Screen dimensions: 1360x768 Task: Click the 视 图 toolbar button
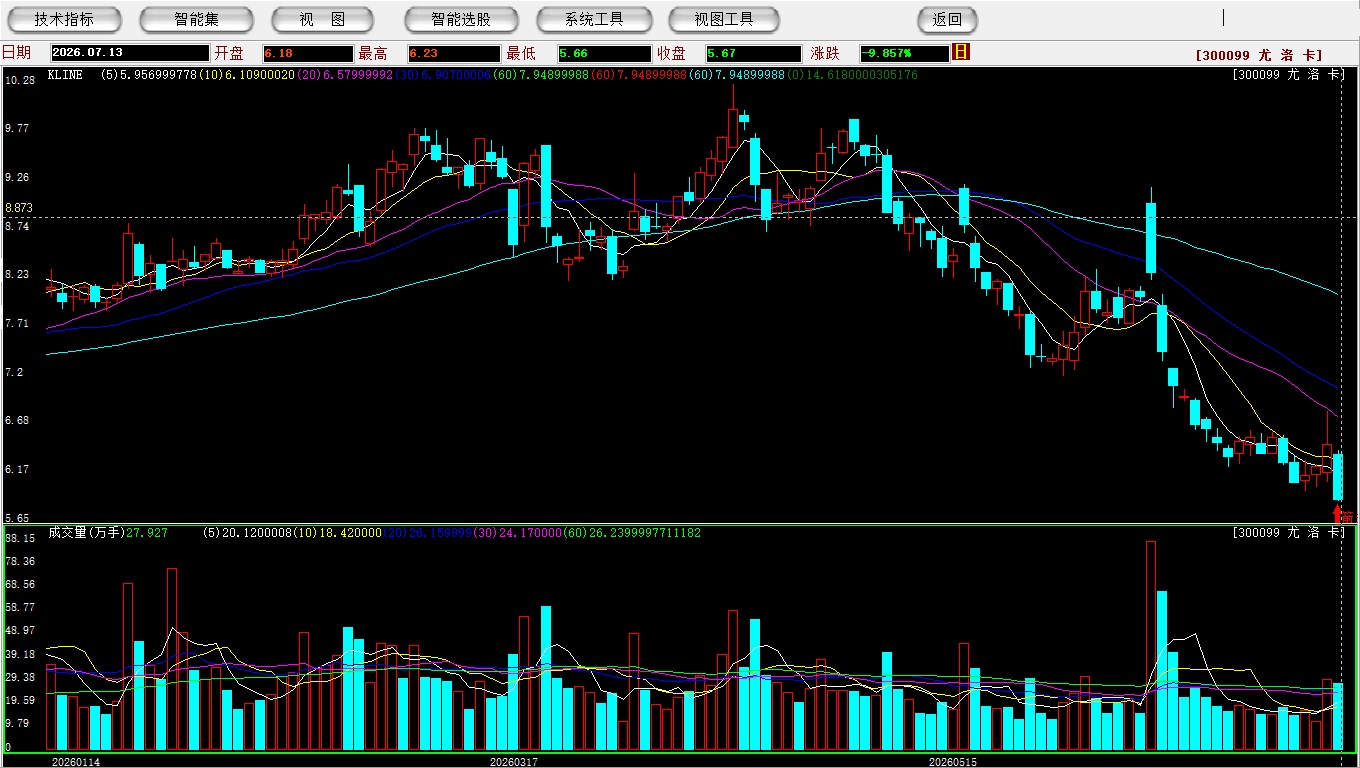click(x=323, y=19)
